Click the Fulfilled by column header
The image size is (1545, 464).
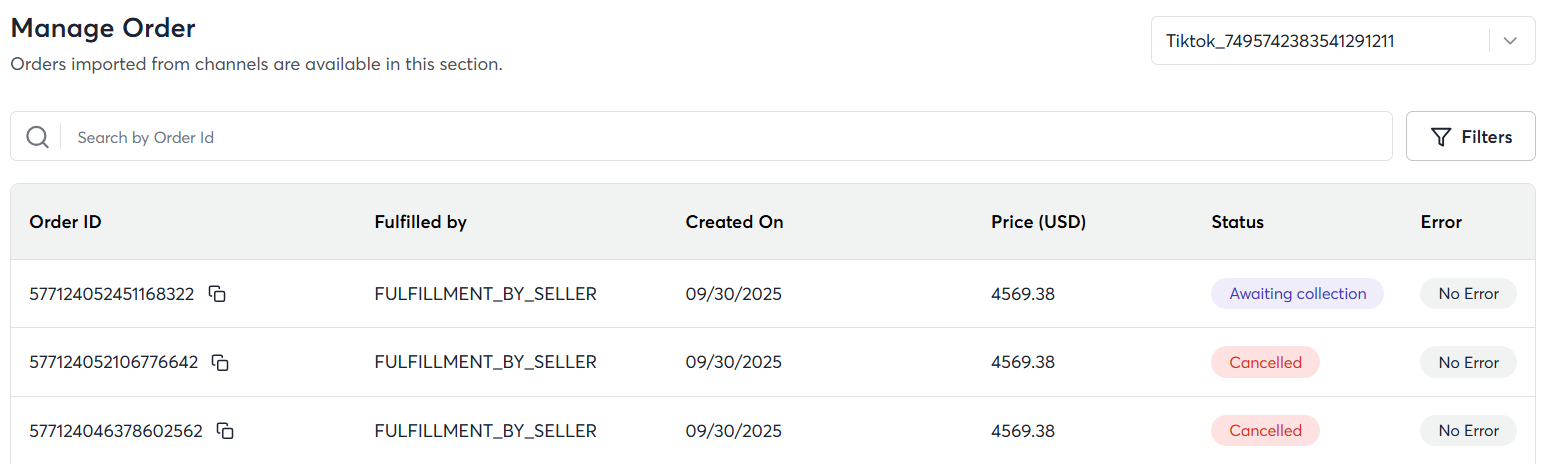[420, 222]
